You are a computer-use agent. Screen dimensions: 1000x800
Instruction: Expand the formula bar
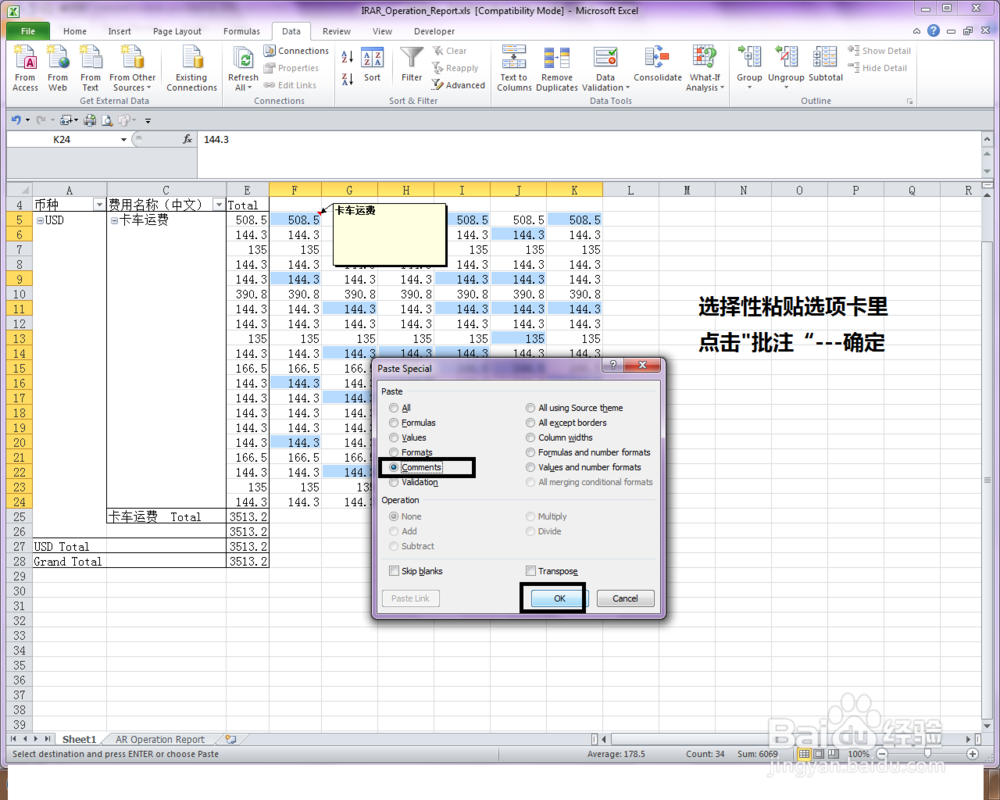pos(987,139)
